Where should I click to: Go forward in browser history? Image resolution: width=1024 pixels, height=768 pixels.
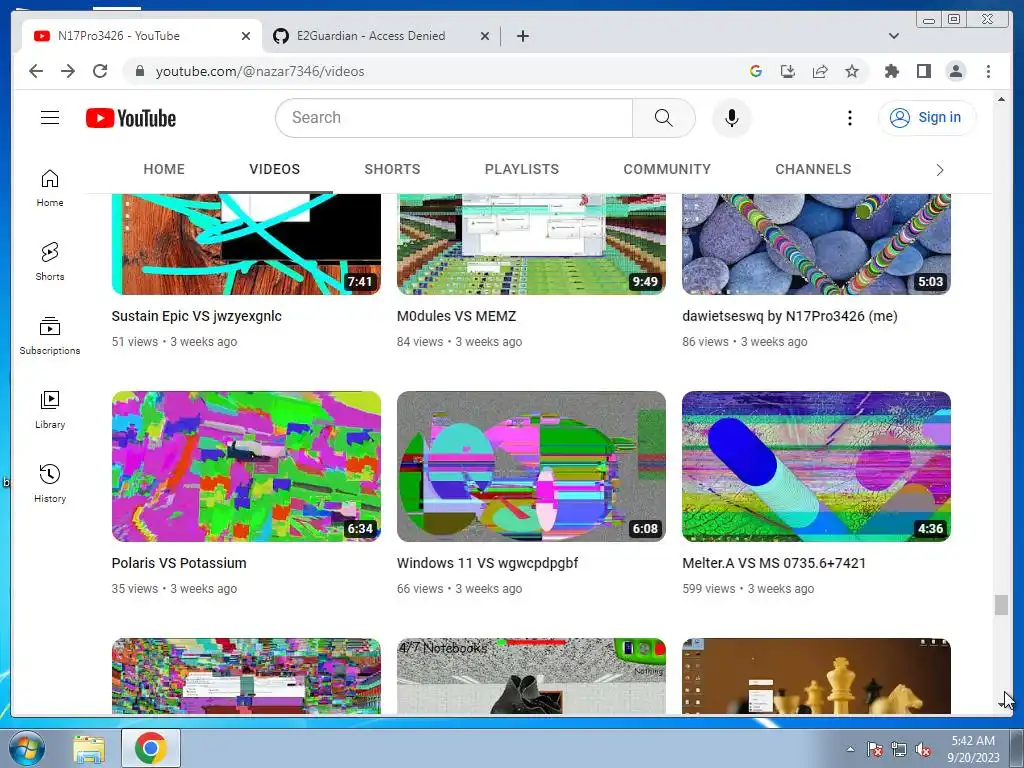click(68, 71)
